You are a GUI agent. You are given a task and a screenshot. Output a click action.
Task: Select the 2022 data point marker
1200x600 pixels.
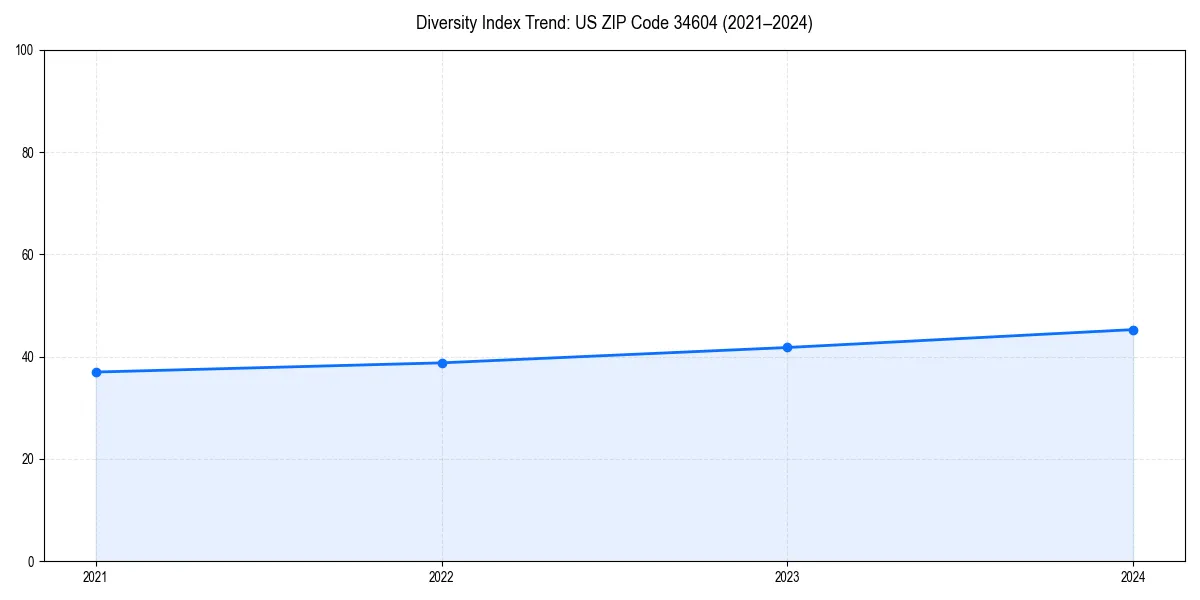442,362
